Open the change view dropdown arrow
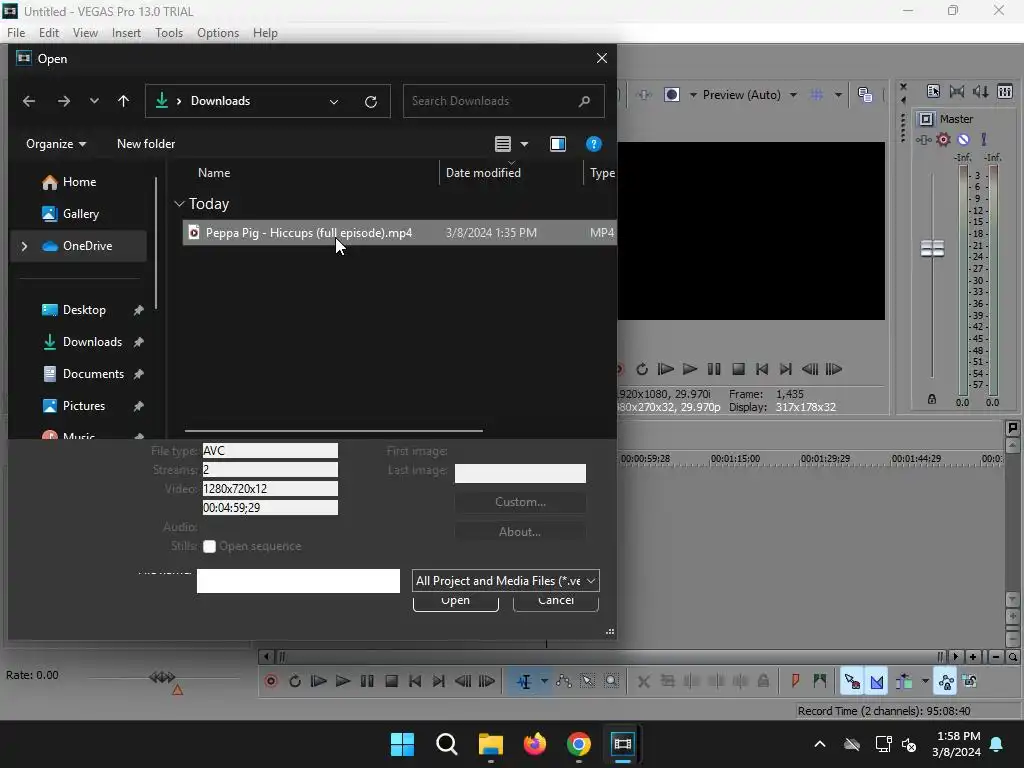The height and width of the screenshot is (768, 1024). 524,144
